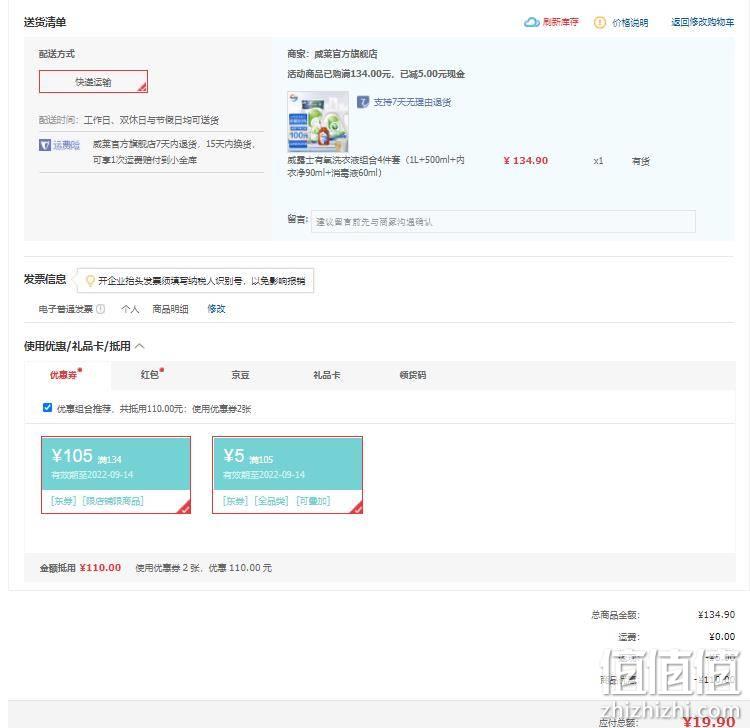Open product title 威露士有氧洗衣液组合4件套
750x728 pixels.
click(375, 166)
